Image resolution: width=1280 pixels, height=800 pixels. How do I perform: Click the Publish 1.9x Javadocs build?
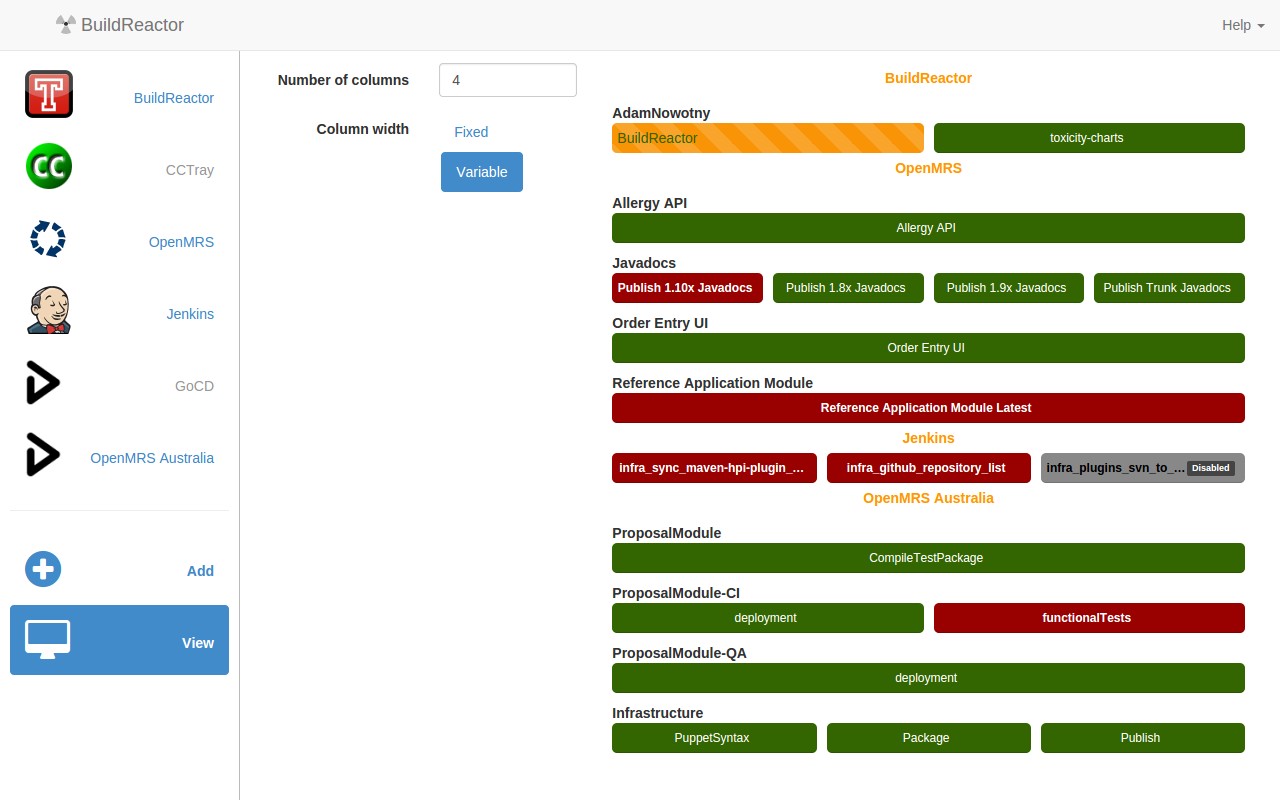(x=1008, y=288)
